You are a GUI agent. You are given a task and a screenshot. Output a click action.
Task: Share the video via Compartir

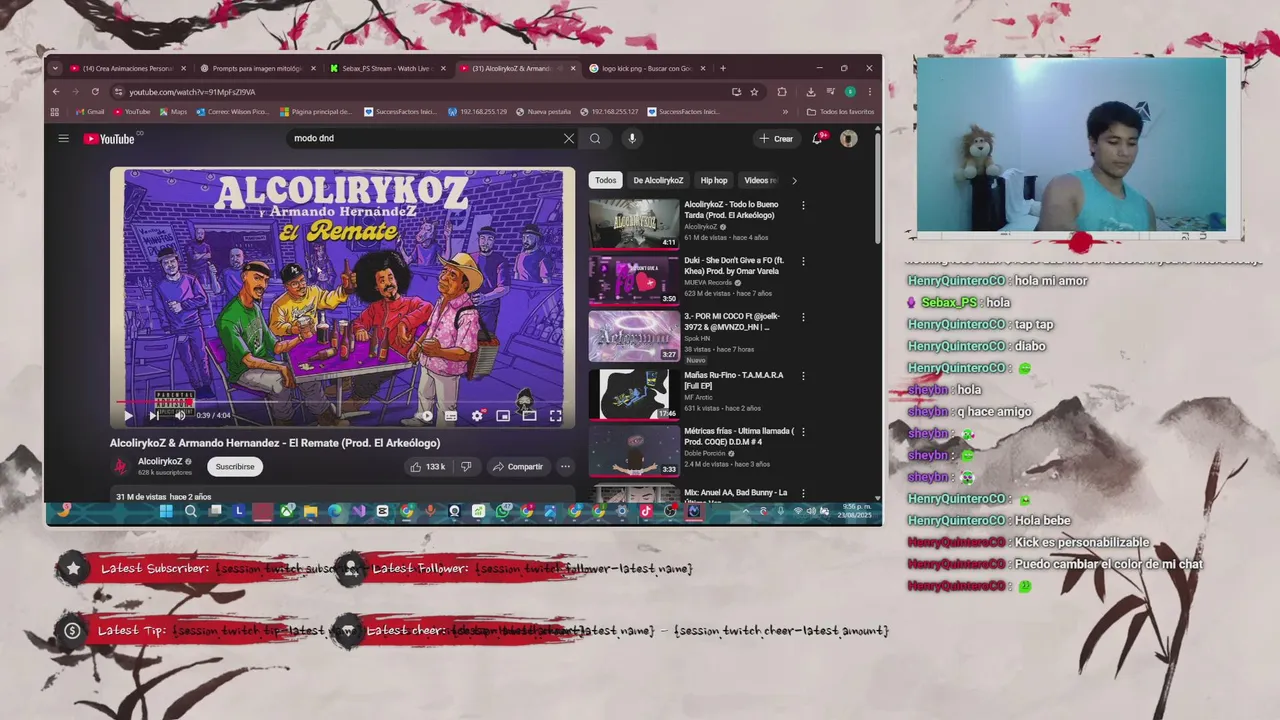point(517,467)
